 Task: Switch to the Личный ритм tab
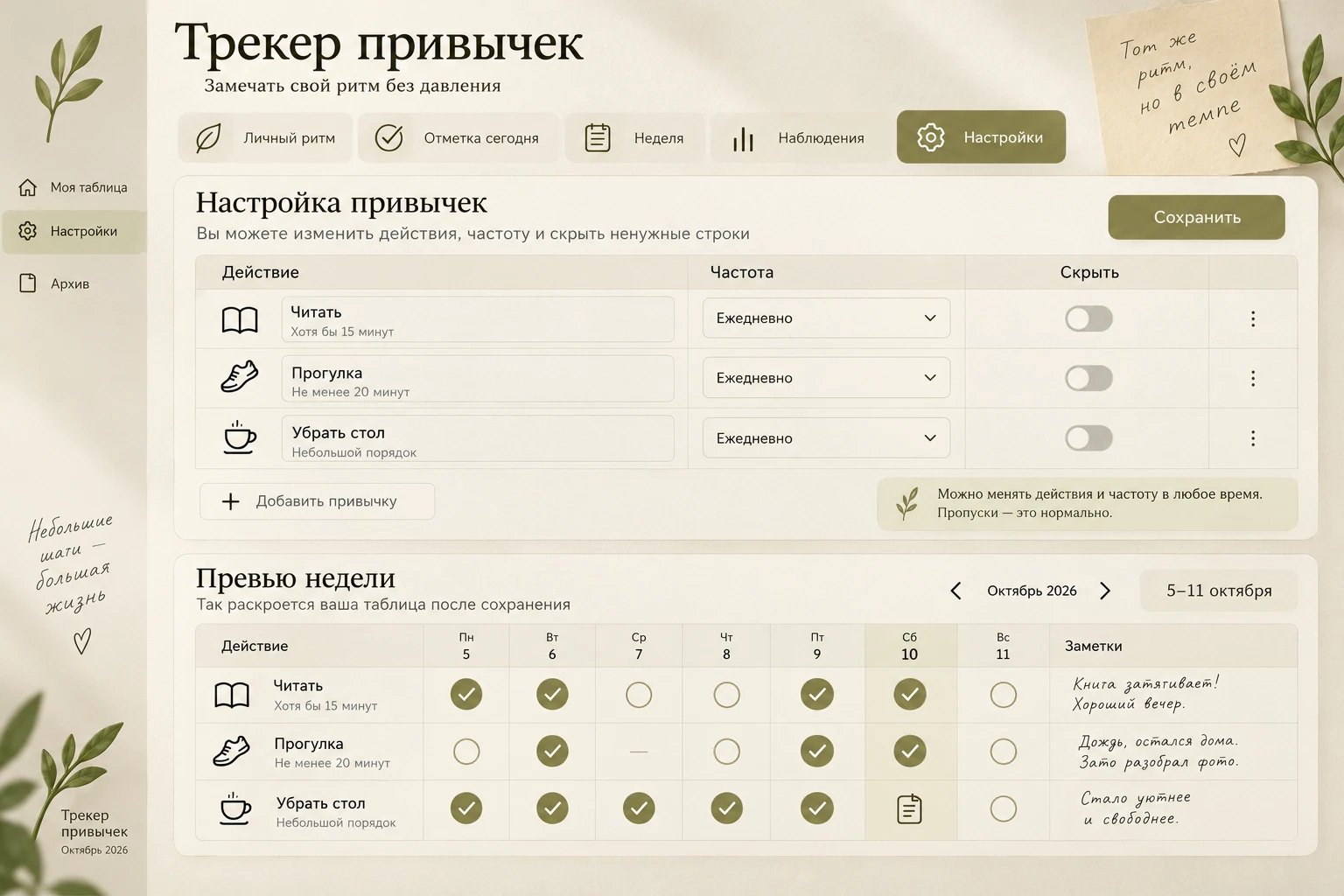tap(265, 137)
